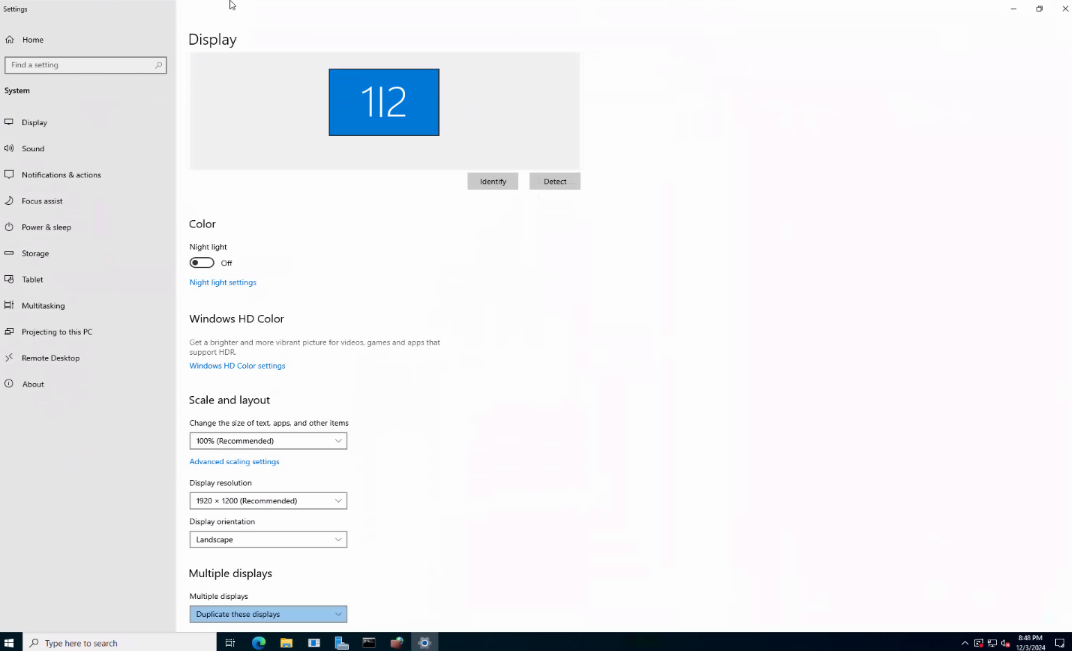Open the Multiple displays dropdown

click(268, 614)
